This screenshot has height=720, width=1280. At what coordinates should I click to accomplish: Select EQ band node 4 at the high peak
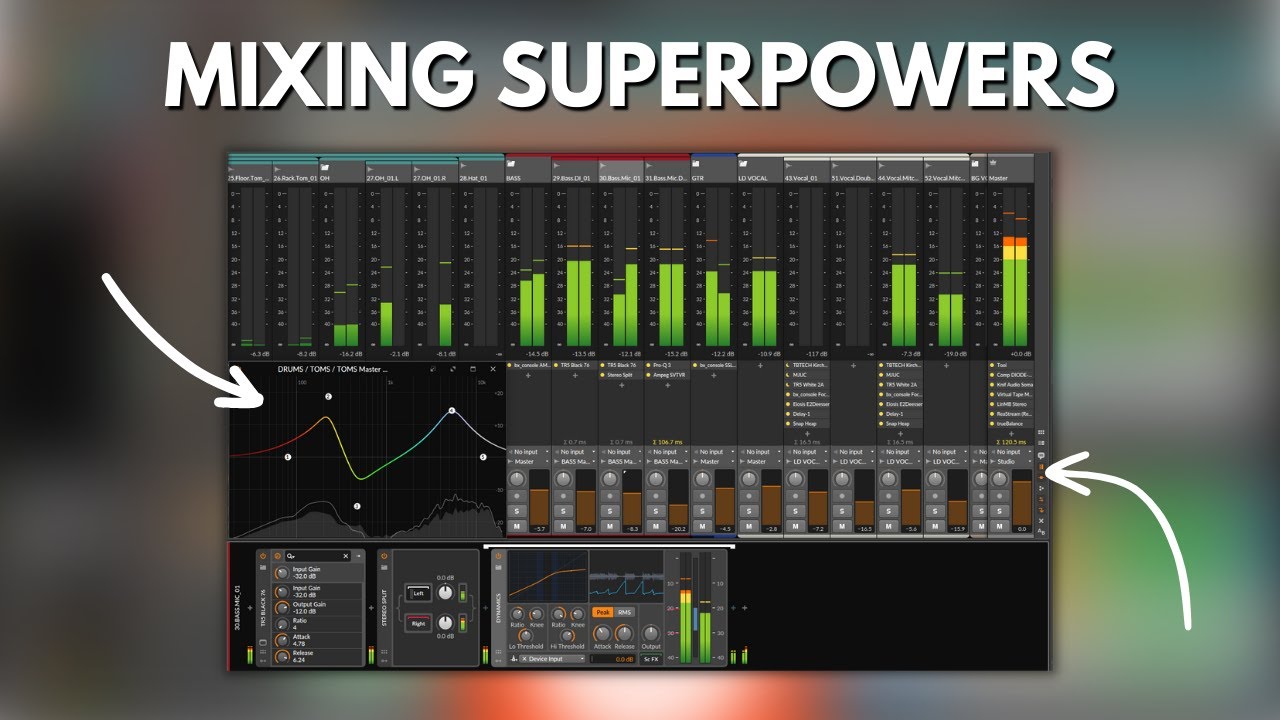(451, 411)
